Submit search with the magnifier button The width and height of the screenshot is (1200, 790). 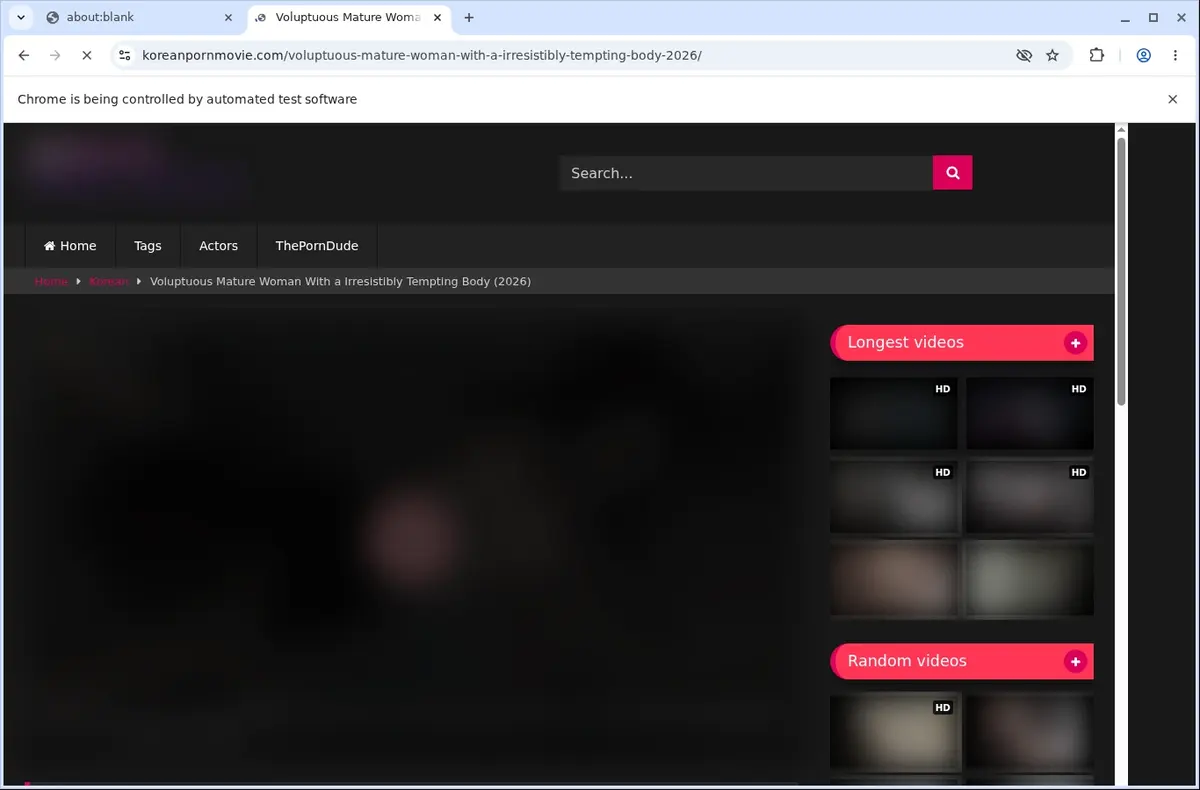point(953,173)
